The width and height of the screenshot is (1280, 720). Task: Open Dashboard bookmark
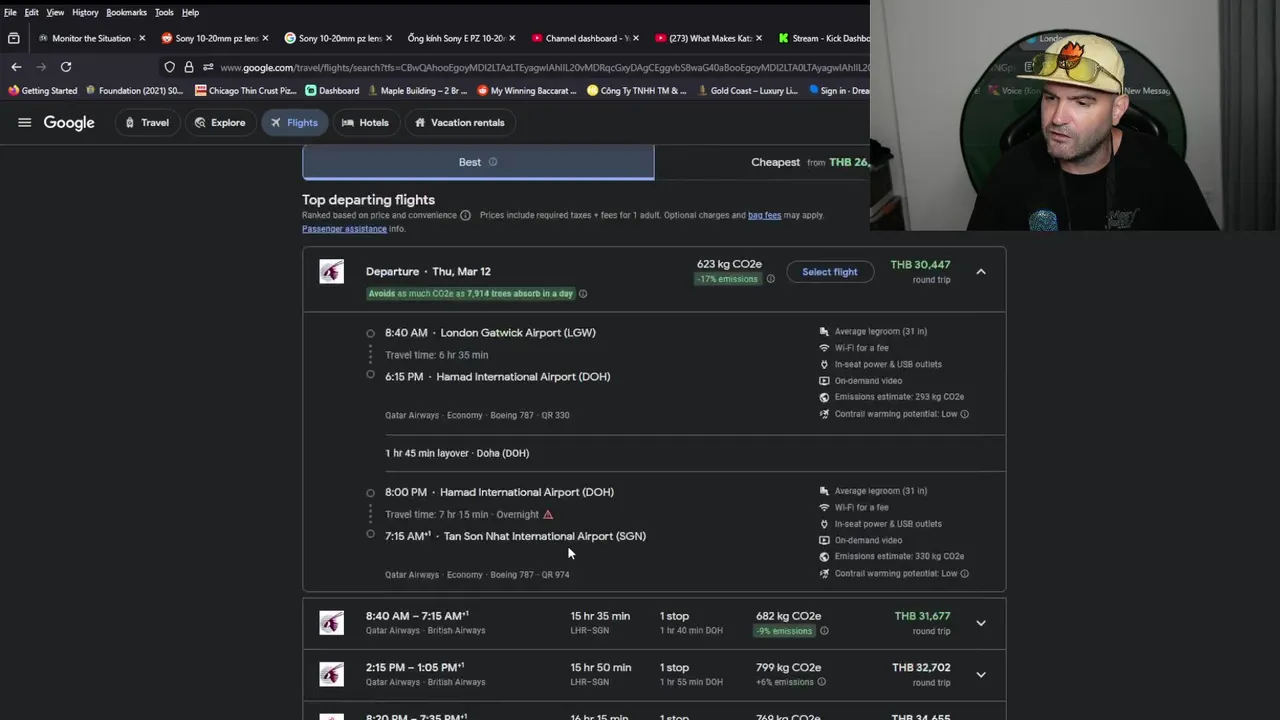coord(332,90)
